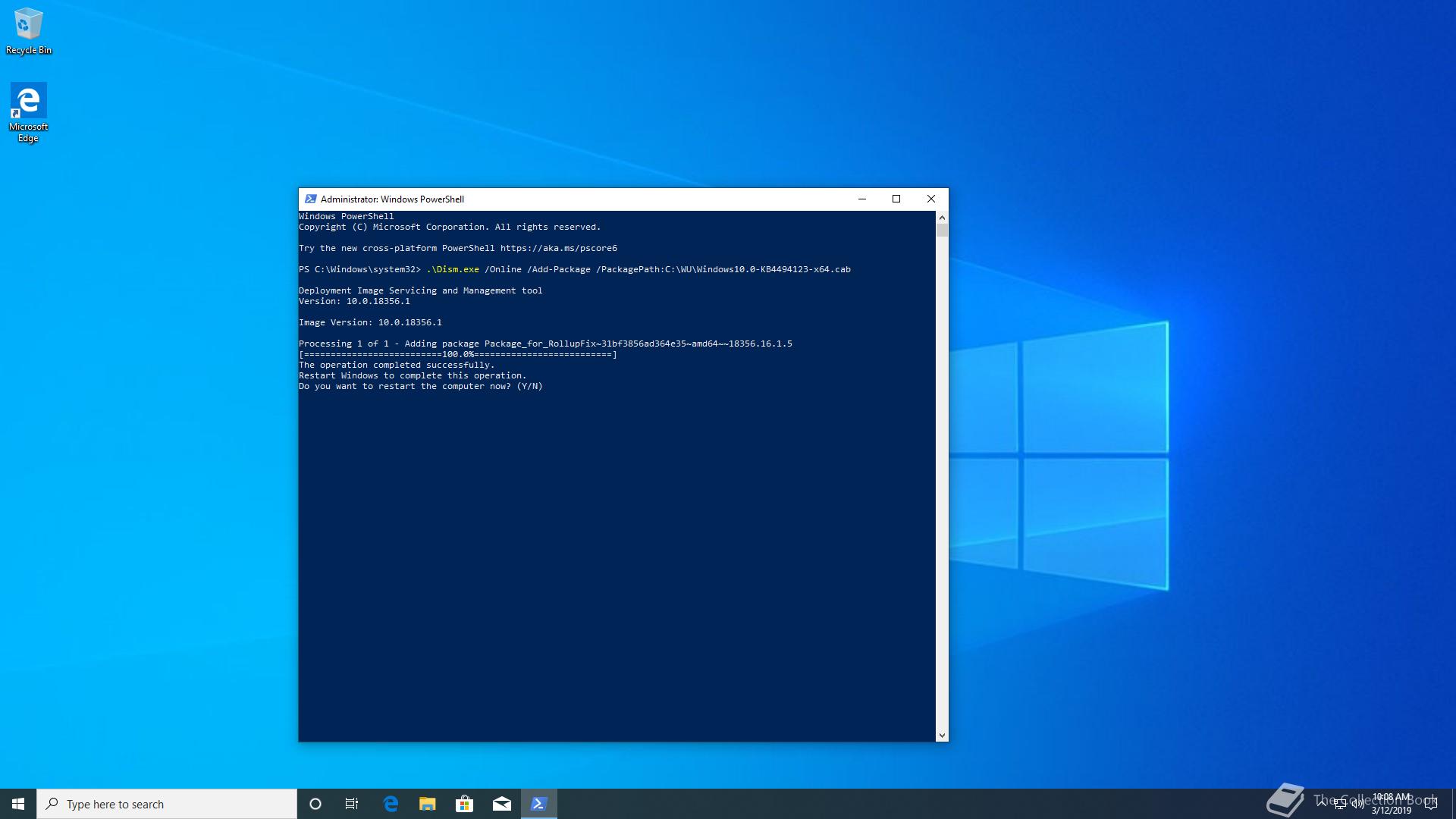Image resolution: width=1456 pixels, height=819 pixels.
Task: Launch Edge from the taskbar
Action: (x=391, y=804)
